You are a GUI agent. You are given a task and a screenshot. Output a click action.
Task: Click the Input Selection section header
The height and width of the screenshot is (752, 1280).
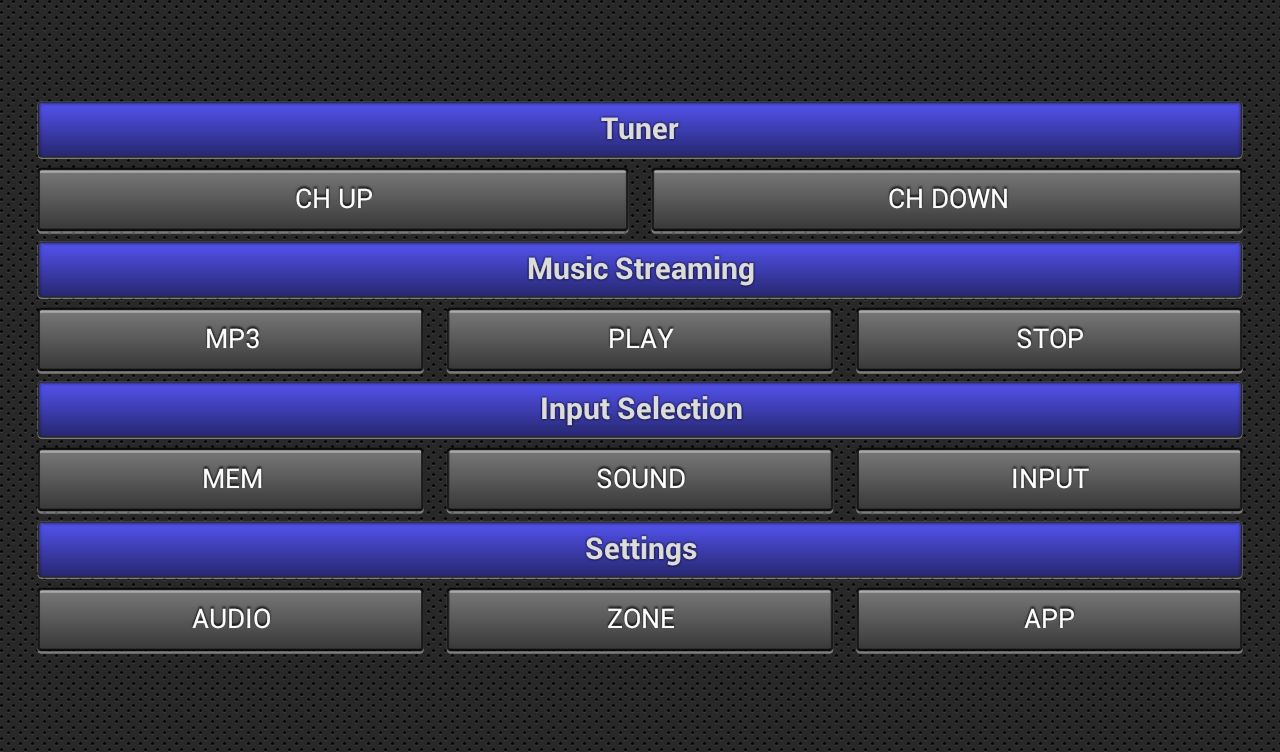tap(640, 409)
